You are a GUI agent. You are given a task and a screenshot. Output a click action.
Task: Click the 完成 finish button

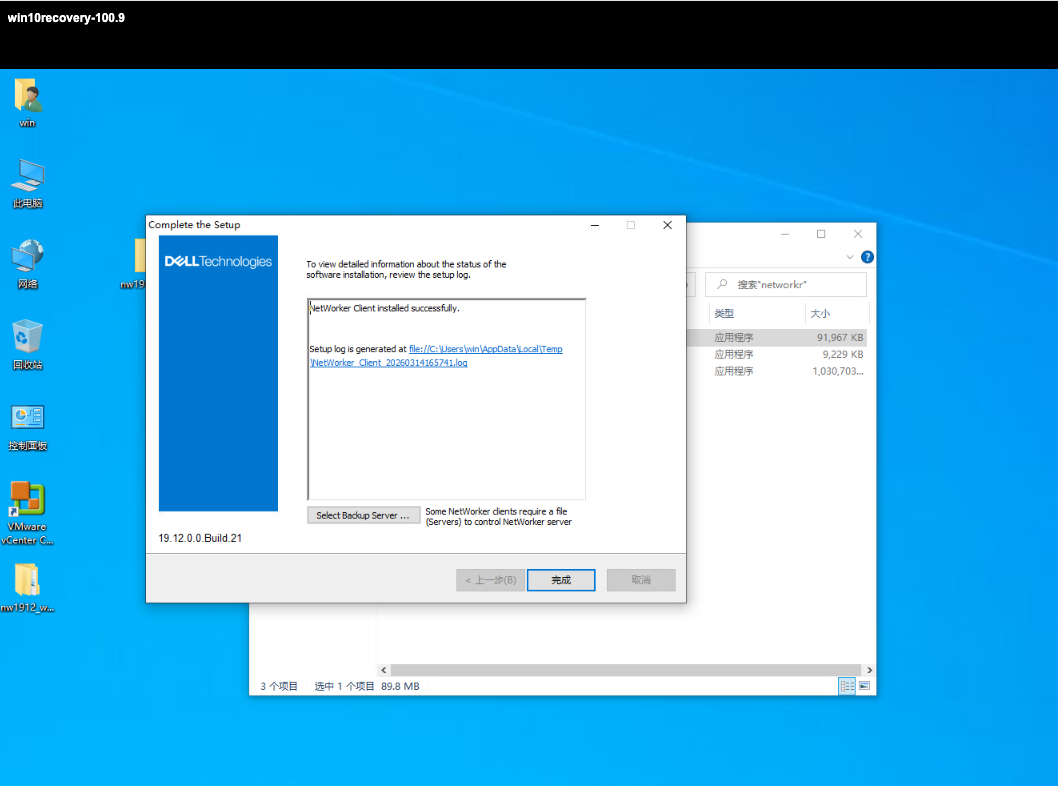coord(561,580)
